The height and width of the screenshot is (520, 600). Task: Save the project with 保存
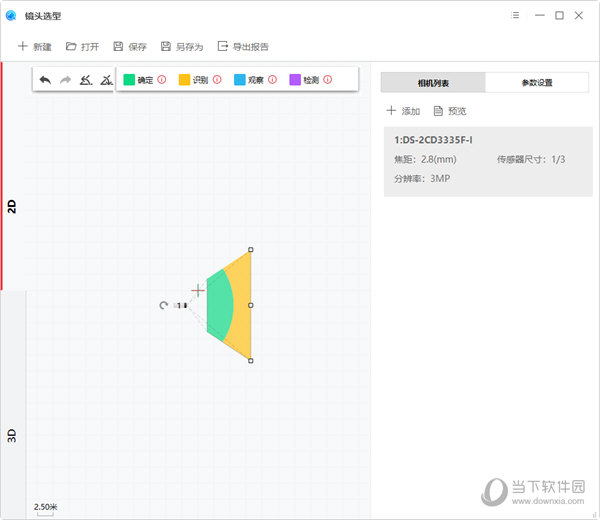point(130,47)
